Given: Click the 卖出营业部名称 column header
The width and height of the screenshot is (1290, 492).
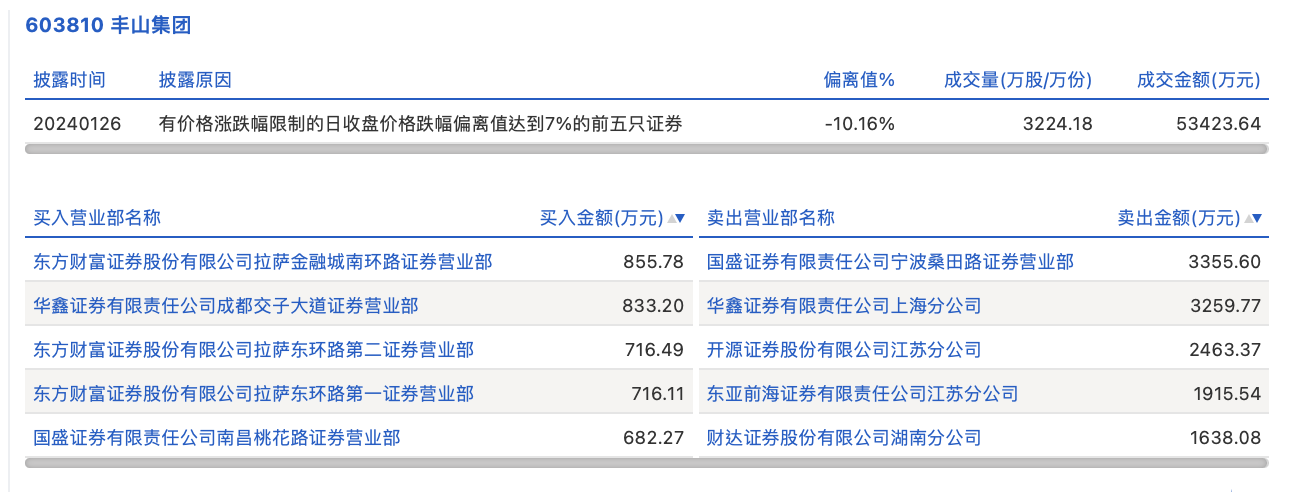Looking at the screenshot, I should 771,218.
